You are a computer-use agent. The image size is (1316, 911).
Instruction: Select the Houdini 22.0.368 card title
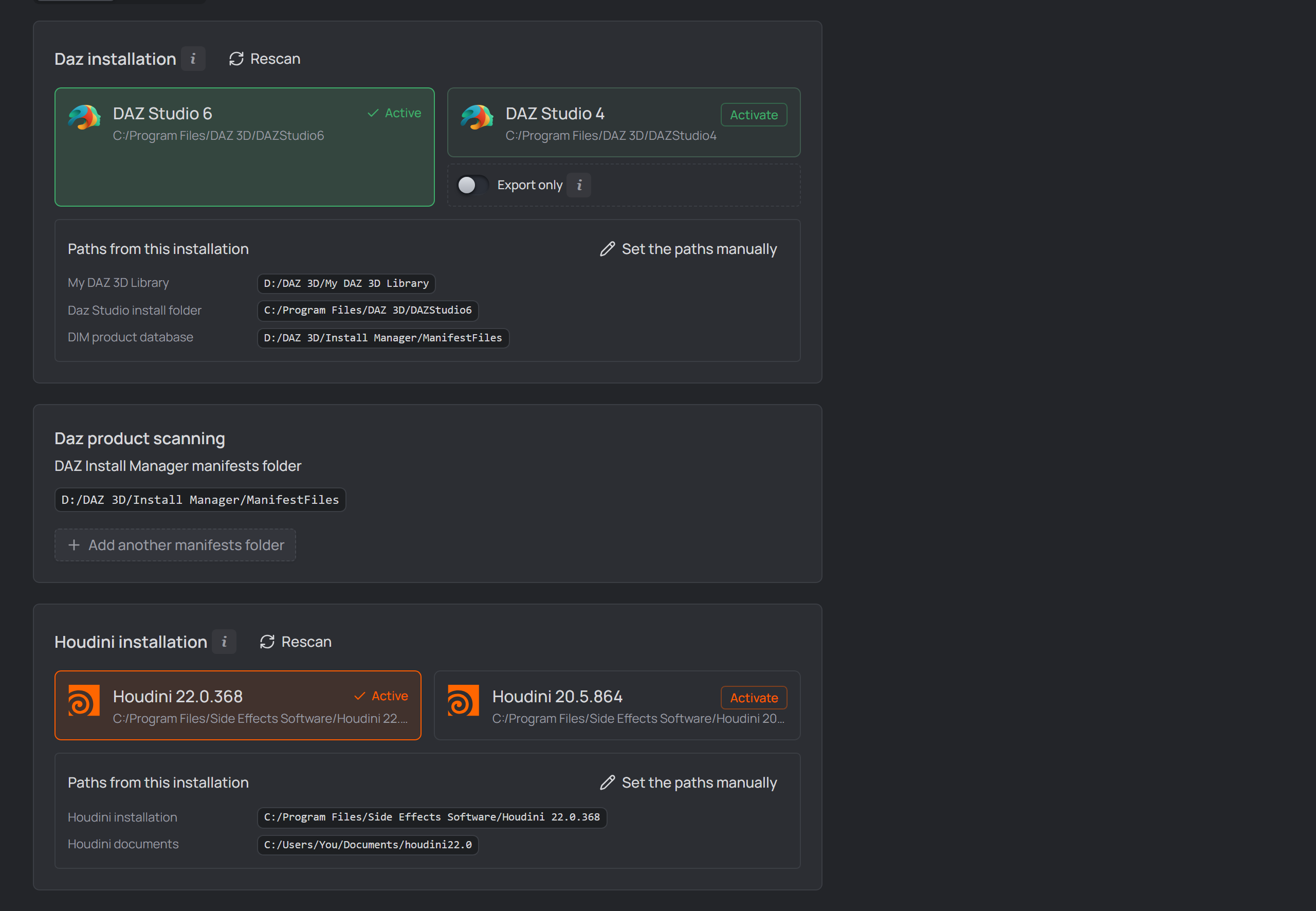(x=177, y=697)
